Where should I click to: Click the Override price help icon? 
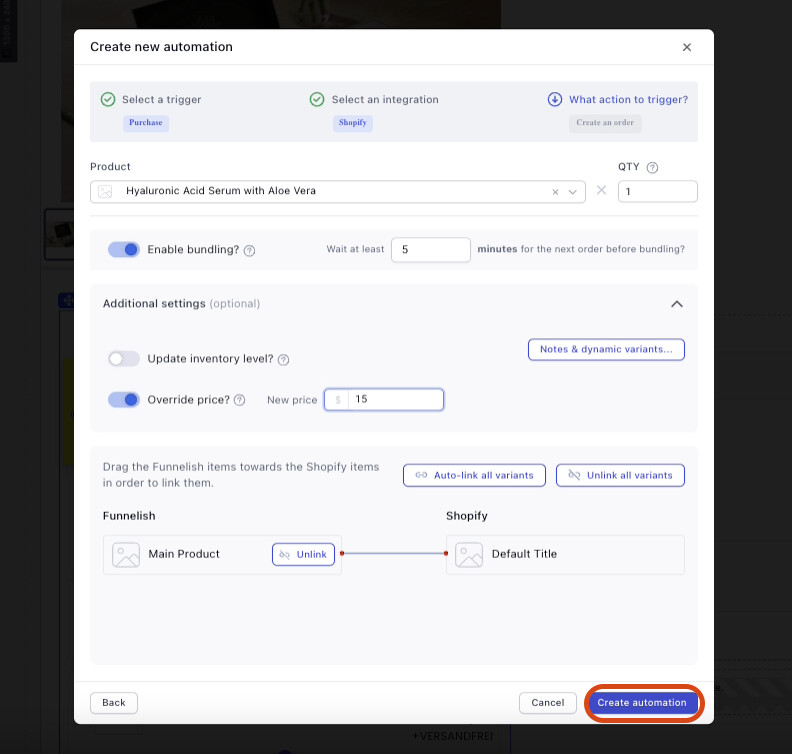click(x=240, y=400)
